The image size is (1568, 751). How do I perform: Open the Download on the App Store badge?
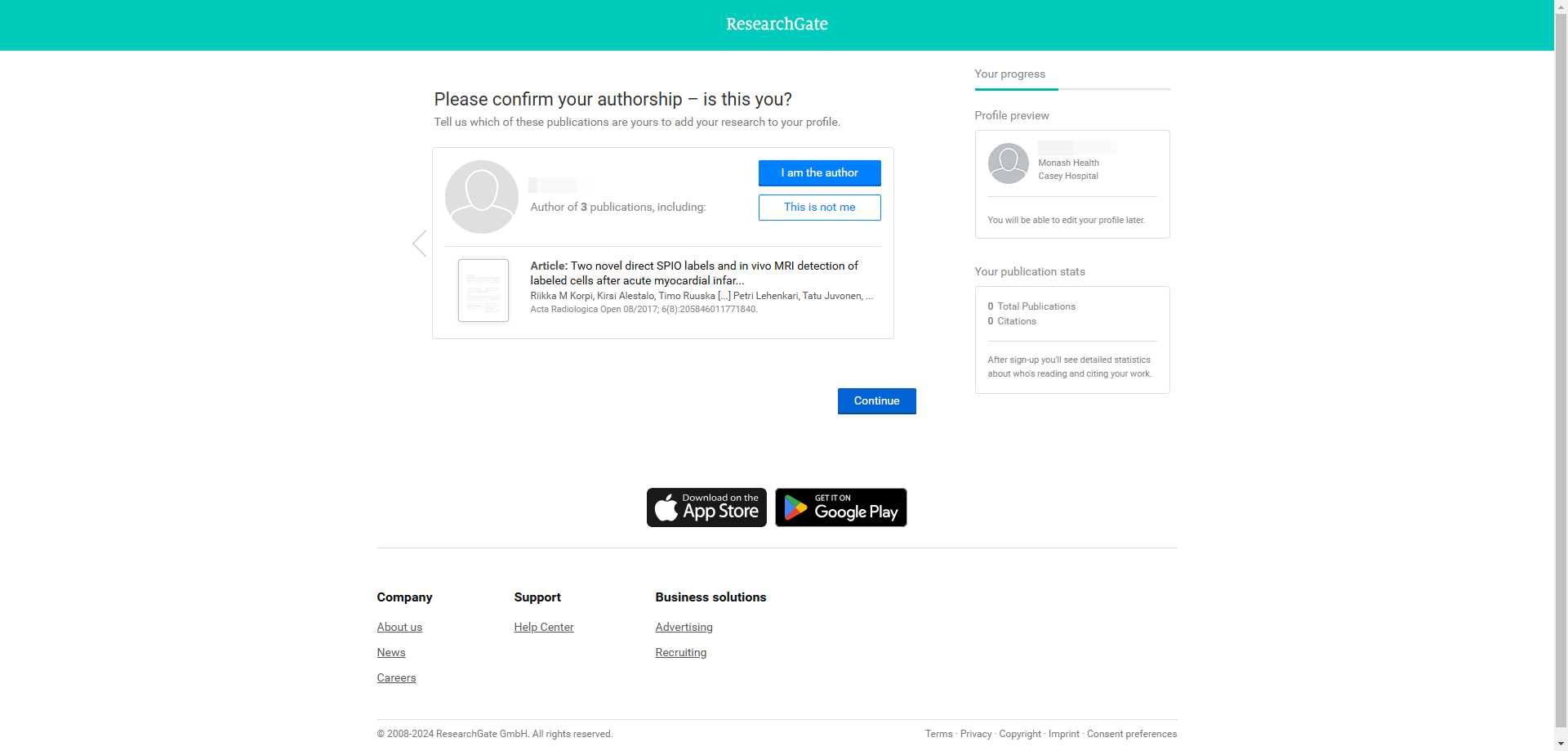click(706, 507)
